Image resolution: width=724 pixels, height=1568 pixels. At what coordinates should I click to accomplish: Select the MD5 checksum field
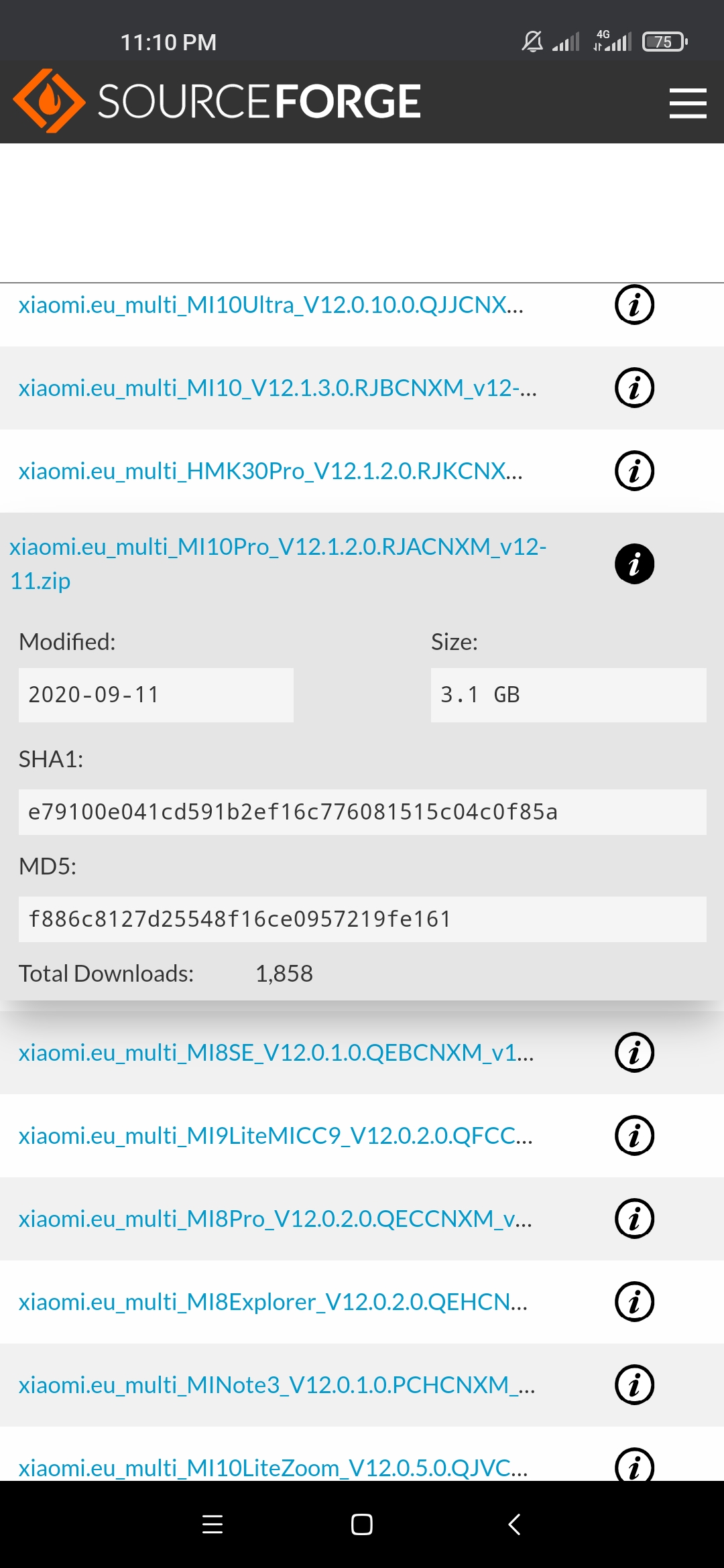(x=362, y=919)
